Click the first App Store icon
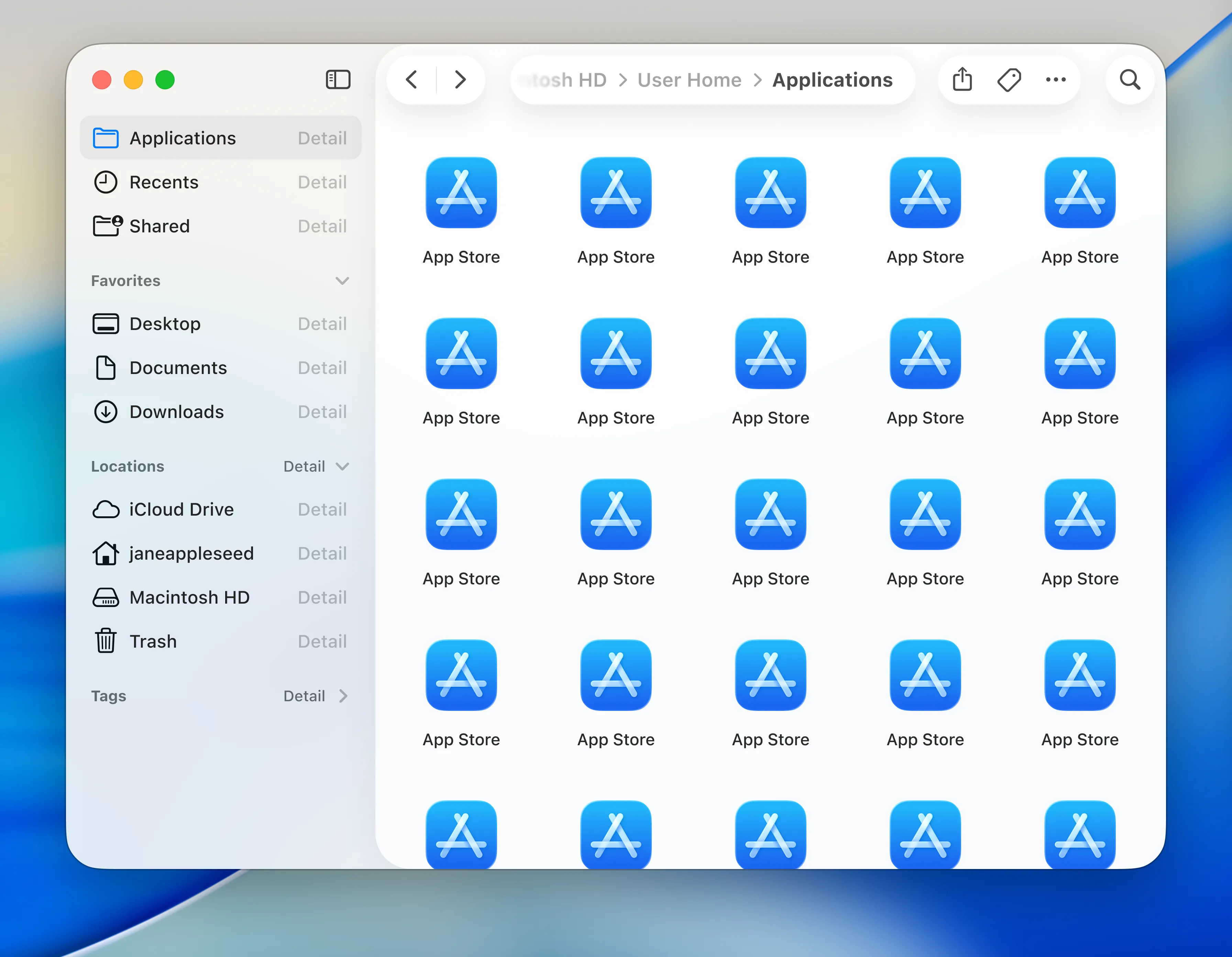This screenshot has height=957, width=1232. click(461, 192)
